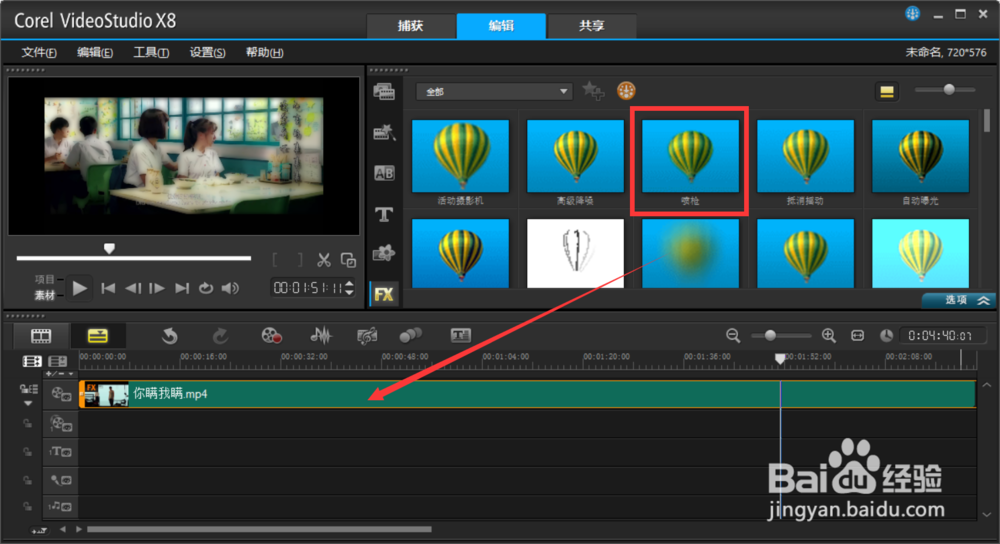
Task: Jump to the start with Home button
Action: pos(108,288)
